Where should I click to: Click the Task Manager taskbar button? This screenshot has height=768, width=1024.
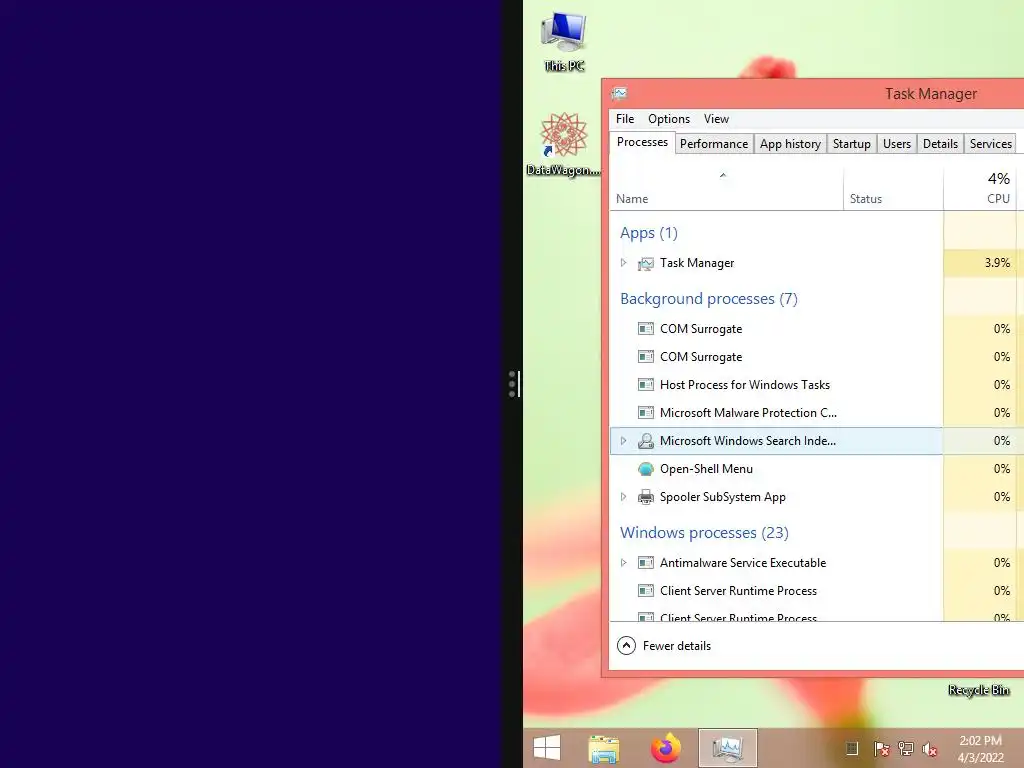coord(728,748)
